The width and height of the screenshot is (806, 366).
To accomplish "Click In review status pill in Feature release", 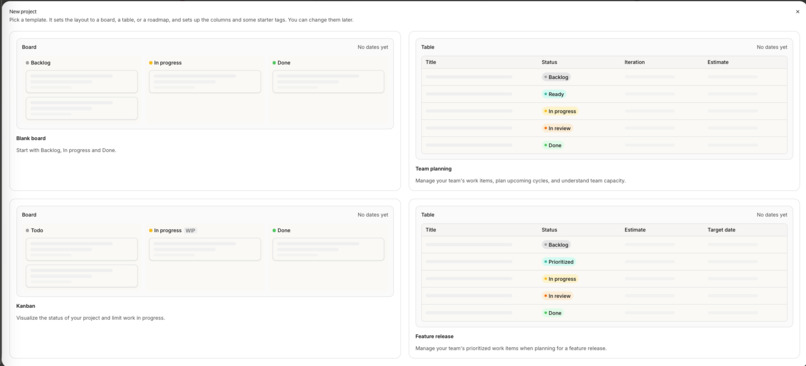I will [x=558, y=296].
